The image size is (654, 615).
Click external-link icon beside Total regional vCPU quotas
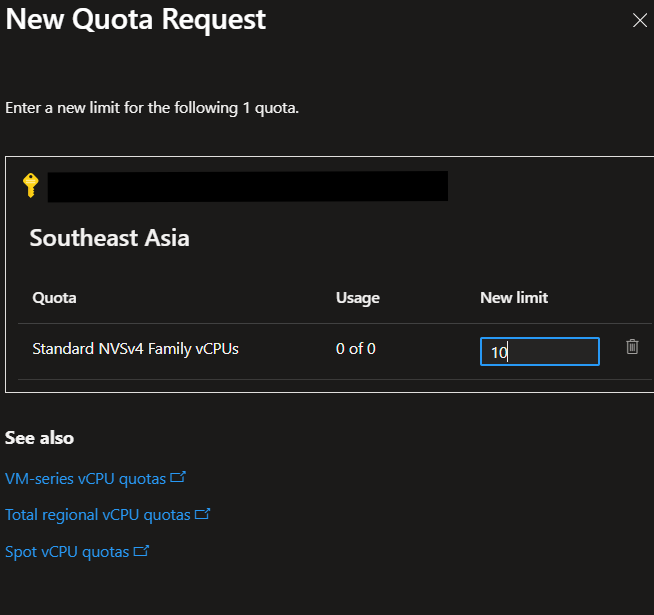203,514
